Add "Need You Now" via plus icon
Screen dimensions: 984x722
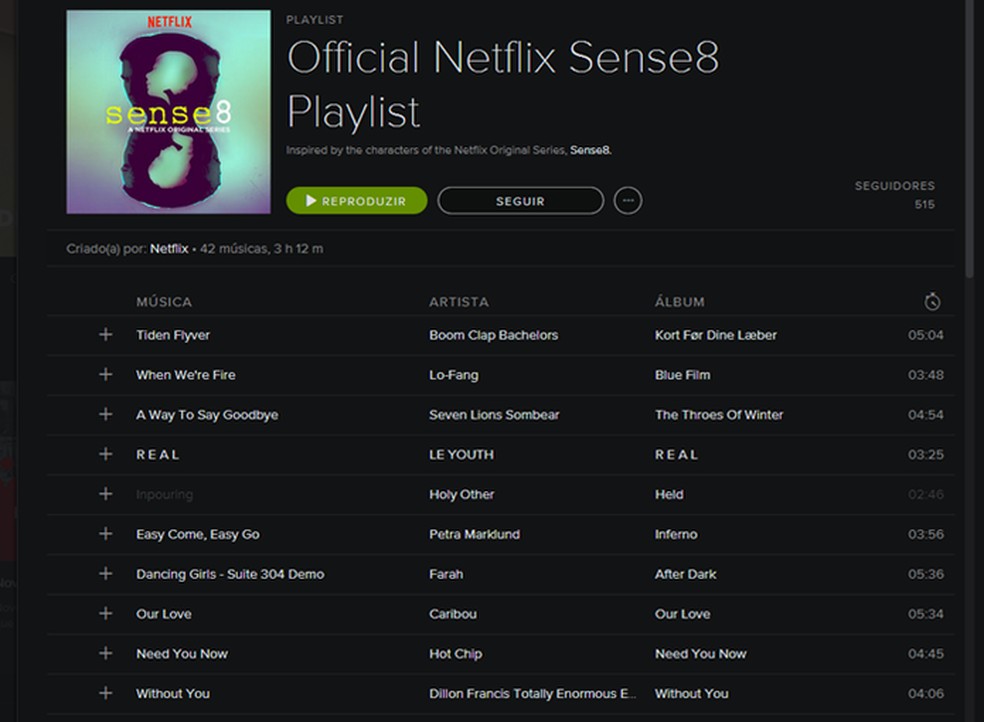[x=105, y=653]
